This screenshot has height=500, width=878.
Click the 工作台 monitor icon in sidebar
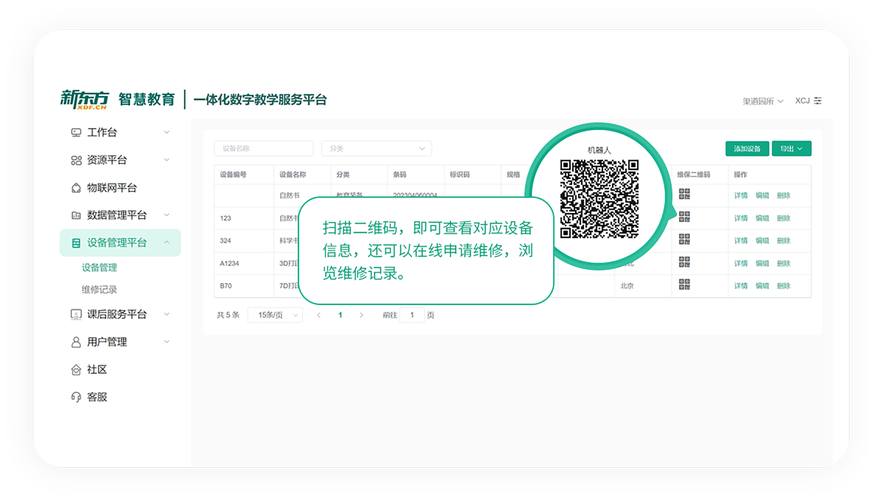coord(76,133)
